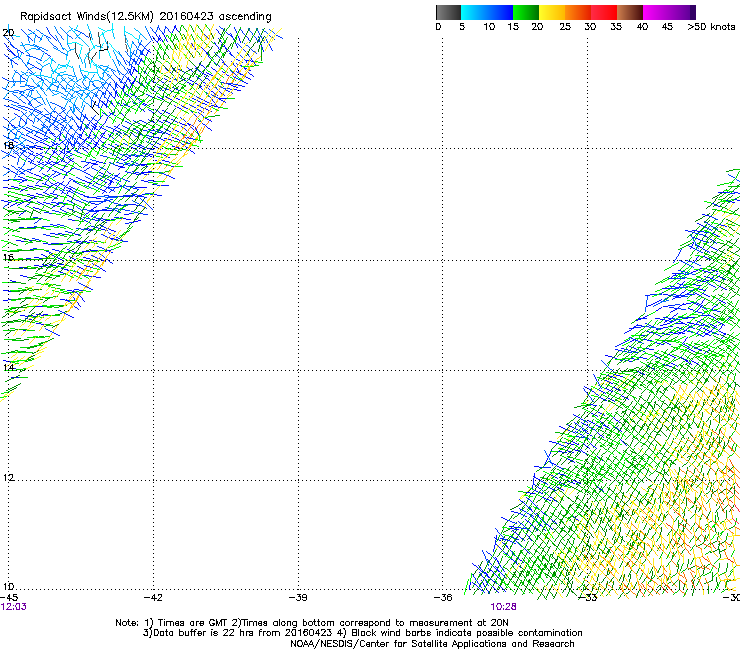Click the '>50 knots' legend label

tap(711, 27)
